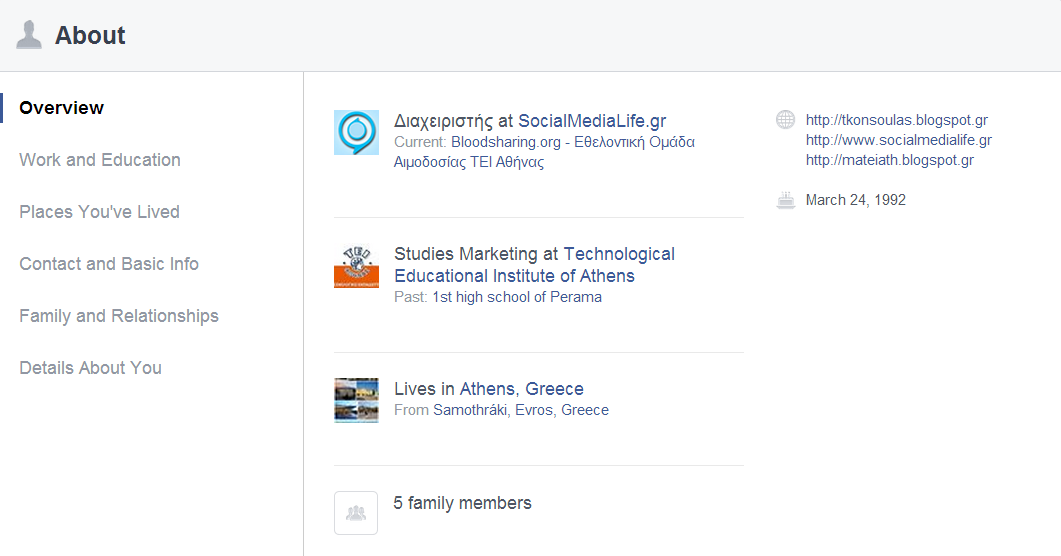
Task: Switch to Work and Education section
Action: [100, 160]
